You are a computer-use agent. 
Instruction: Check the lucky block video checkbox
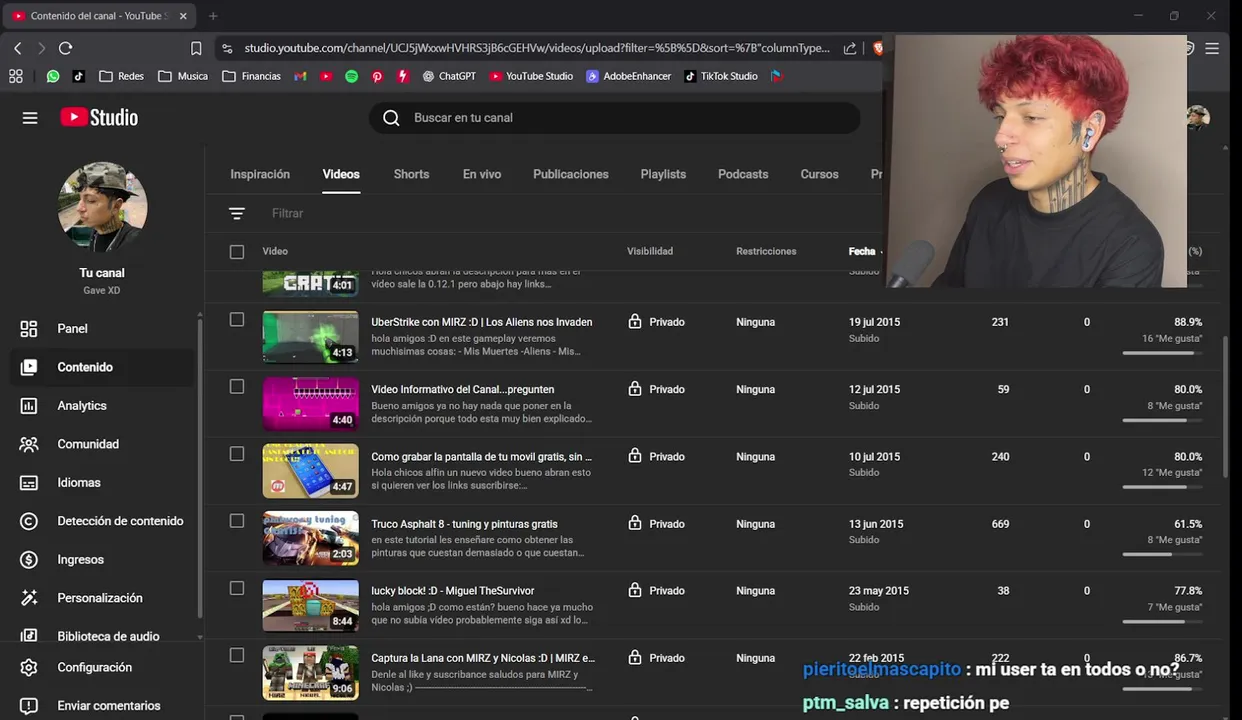pos(237,588)
